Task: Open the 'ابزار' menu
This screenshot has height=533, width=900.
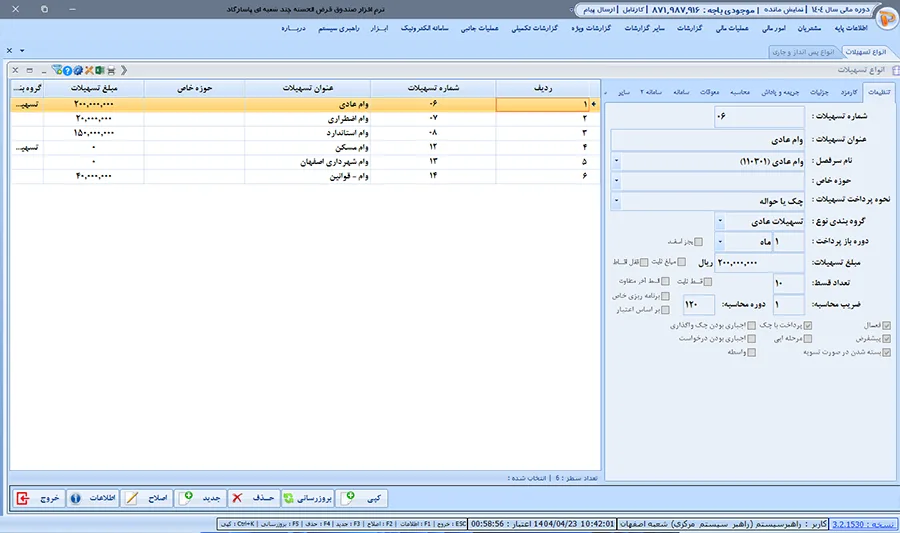Action: click(x=379, y=28)
